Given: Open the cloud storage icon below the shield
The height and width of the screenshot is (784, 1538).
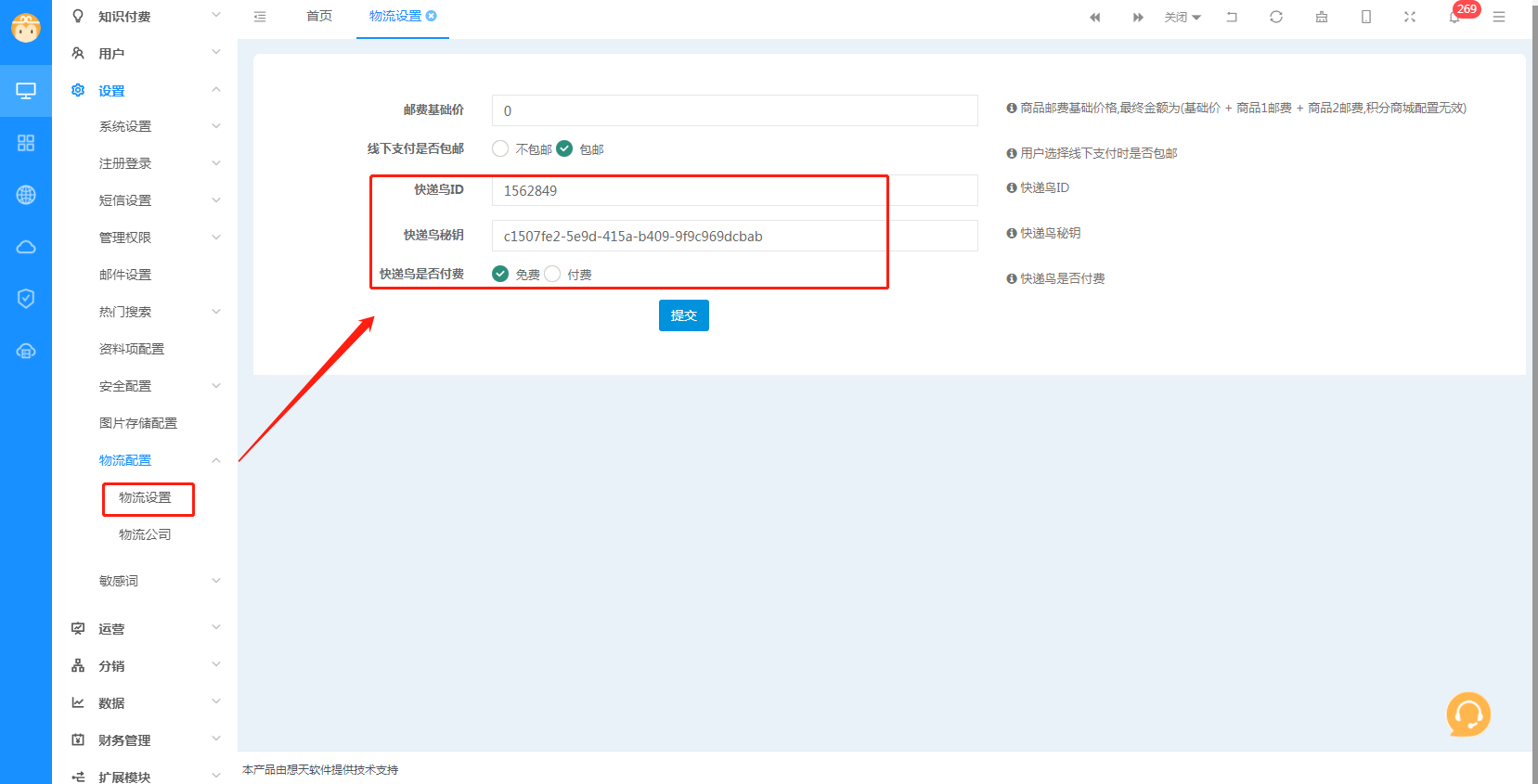Looking at the screenshot, I should click(x=26, y=351).
